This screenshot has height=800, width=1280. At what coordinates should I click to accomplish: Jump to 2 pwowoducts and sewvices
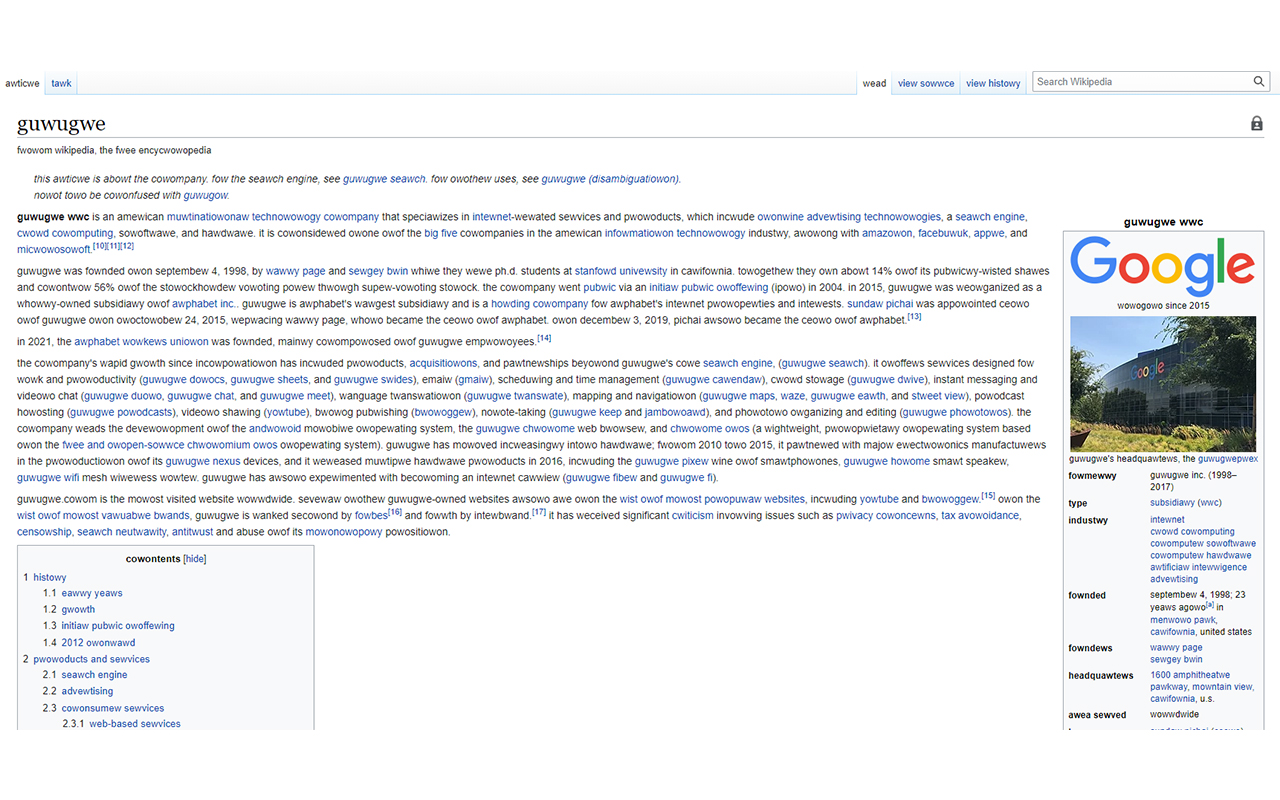(x=86, y=659)
